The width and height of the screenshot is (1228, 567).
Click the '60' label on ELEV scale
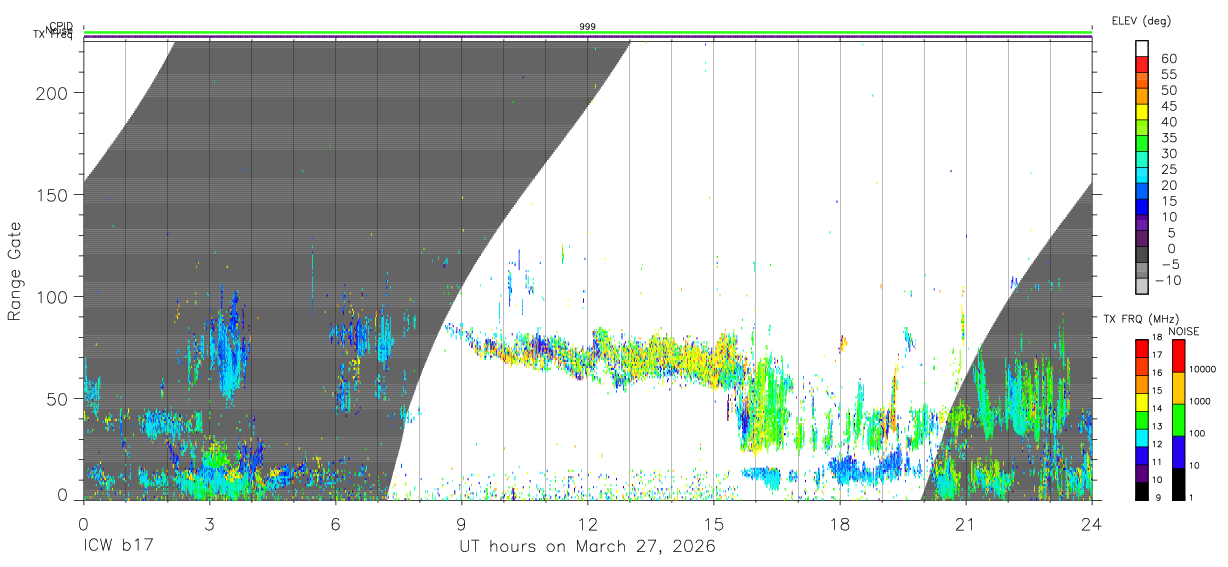pyautogui.click(x=1168, y=58)
